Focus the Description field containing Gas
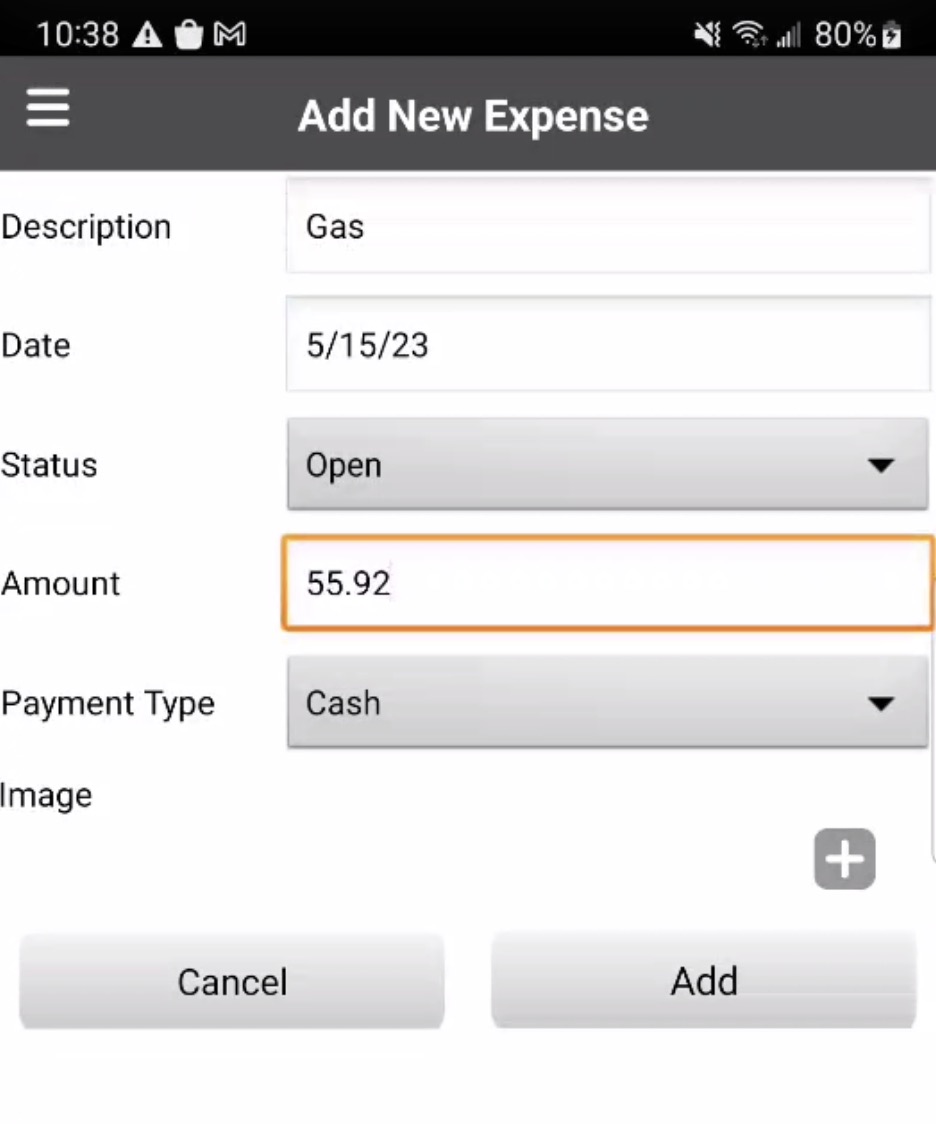936x1124 pixels. pos(607,227)
